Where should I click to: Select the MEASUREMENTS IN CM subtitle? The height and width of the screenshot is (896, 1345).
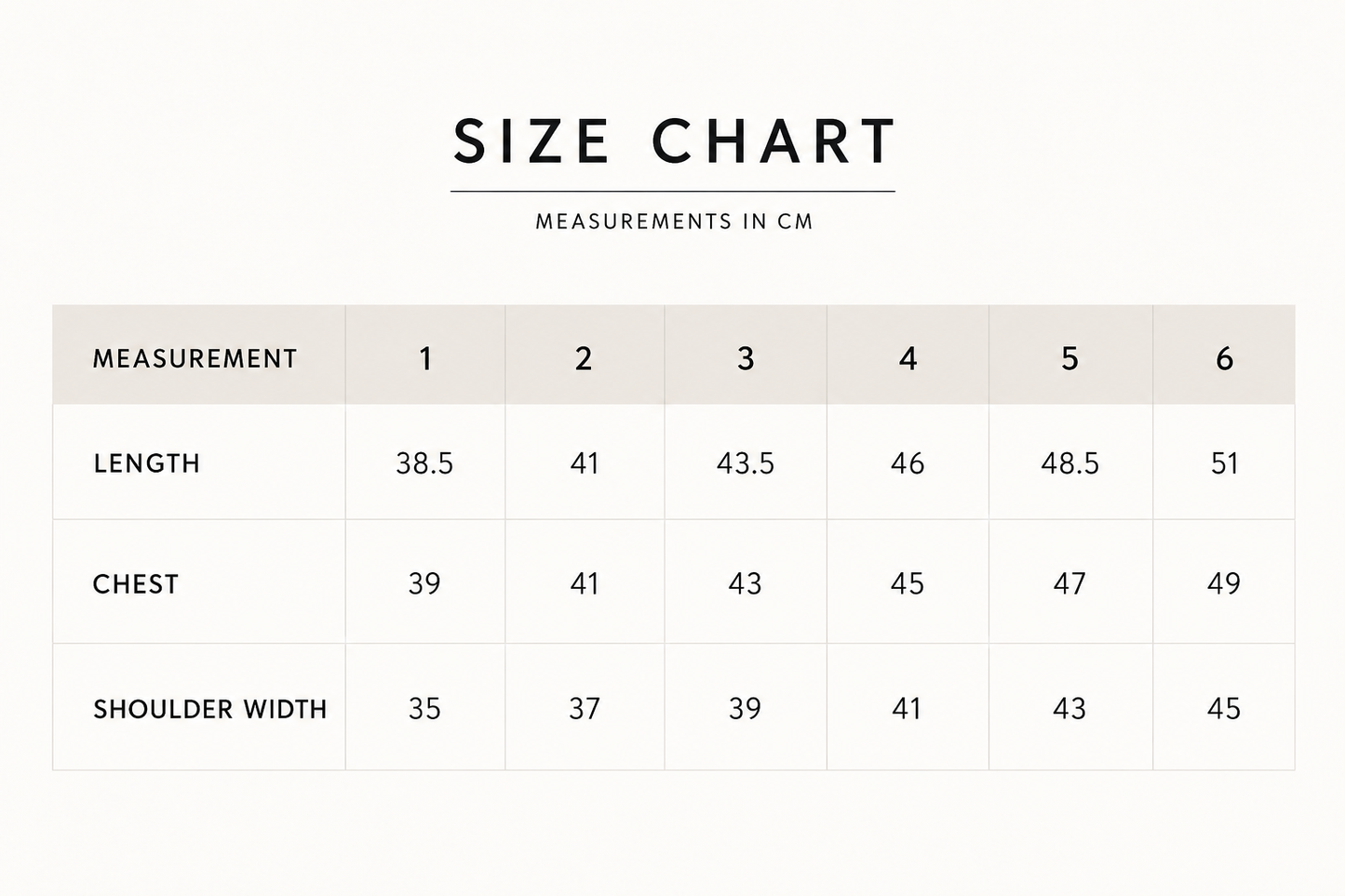[674, 221]
